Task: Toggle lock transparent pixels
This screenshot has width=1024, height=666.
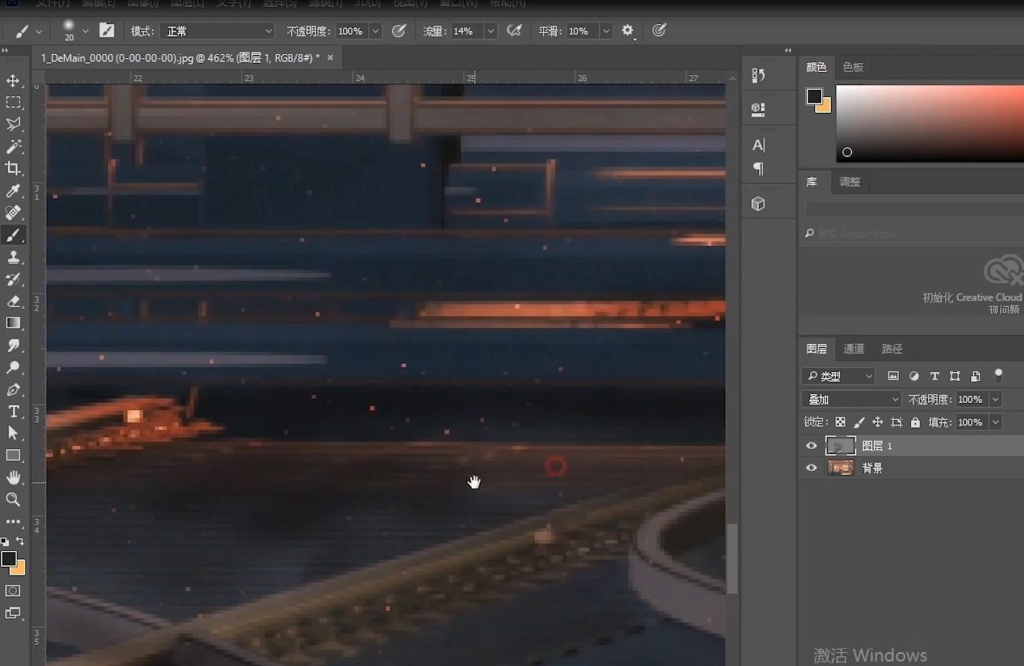Action: (840, 422)
